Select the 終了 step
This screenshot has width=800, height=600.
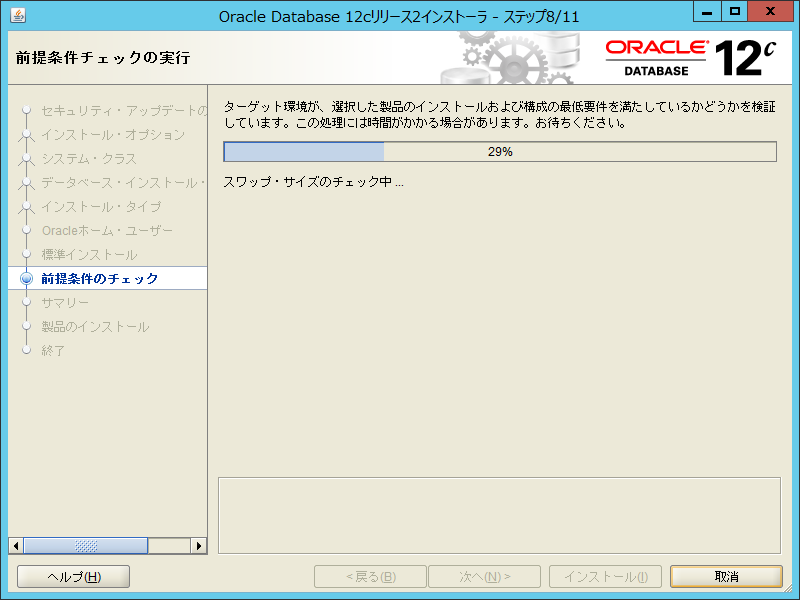click(x=53, y=351)
